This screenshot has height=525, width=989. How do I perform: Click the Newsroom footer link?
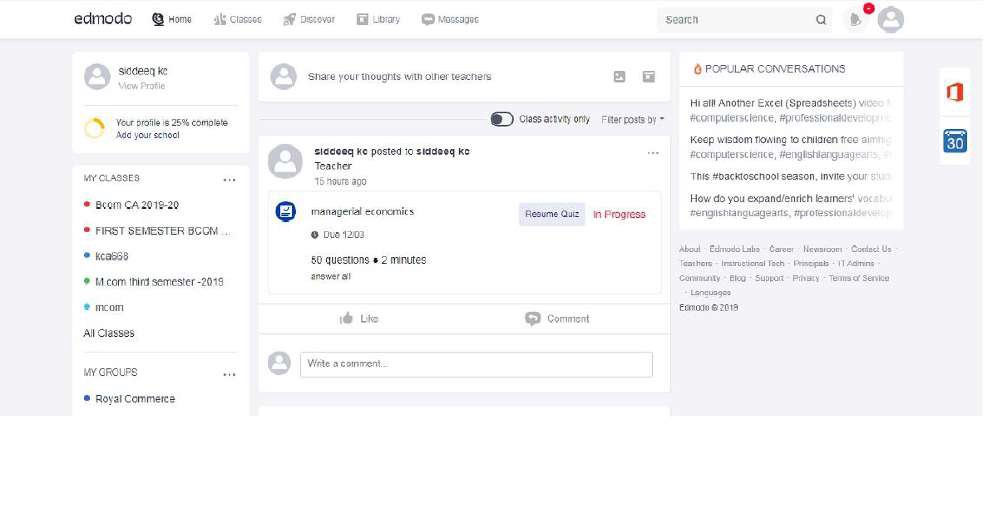click(x=822, y=249)
